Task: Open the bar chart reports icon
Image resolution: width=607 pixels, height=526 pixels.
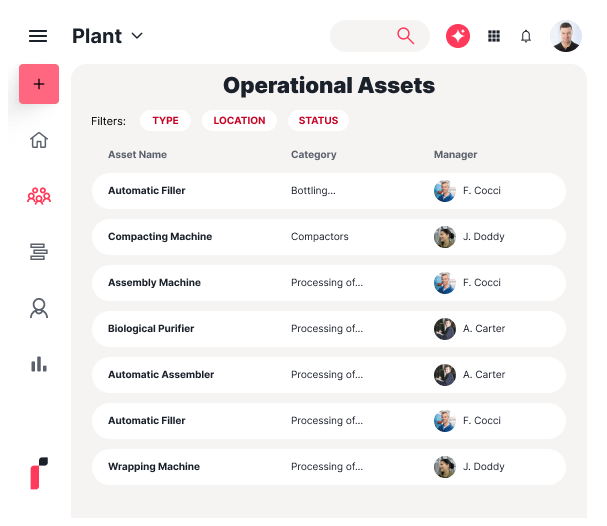Action: tap(39, 364)
